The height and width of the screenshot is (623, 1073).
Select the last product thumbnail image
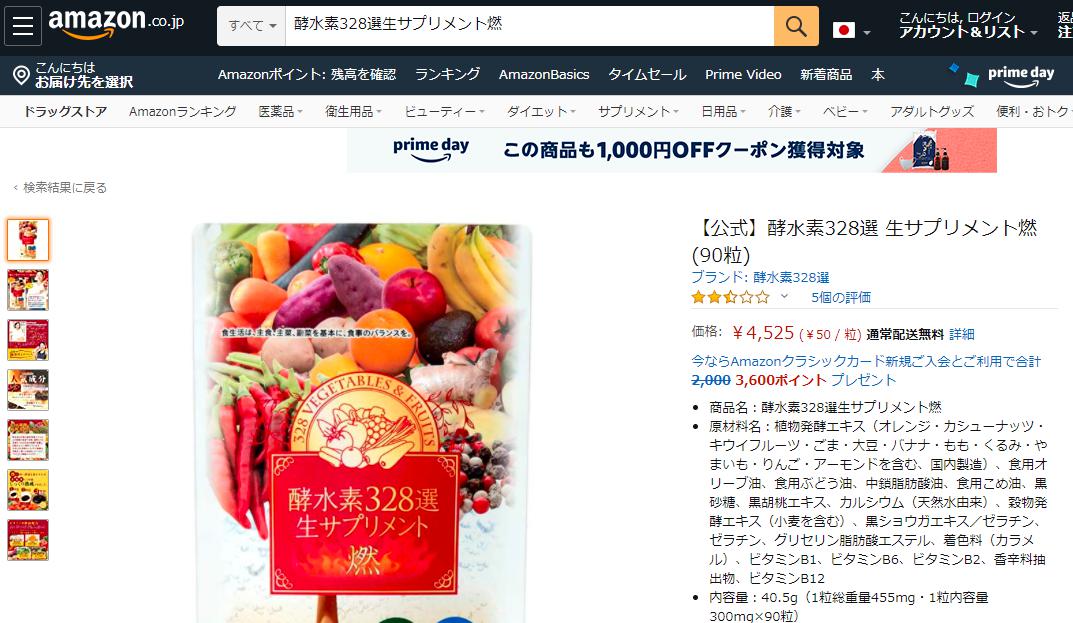point(28,540)
